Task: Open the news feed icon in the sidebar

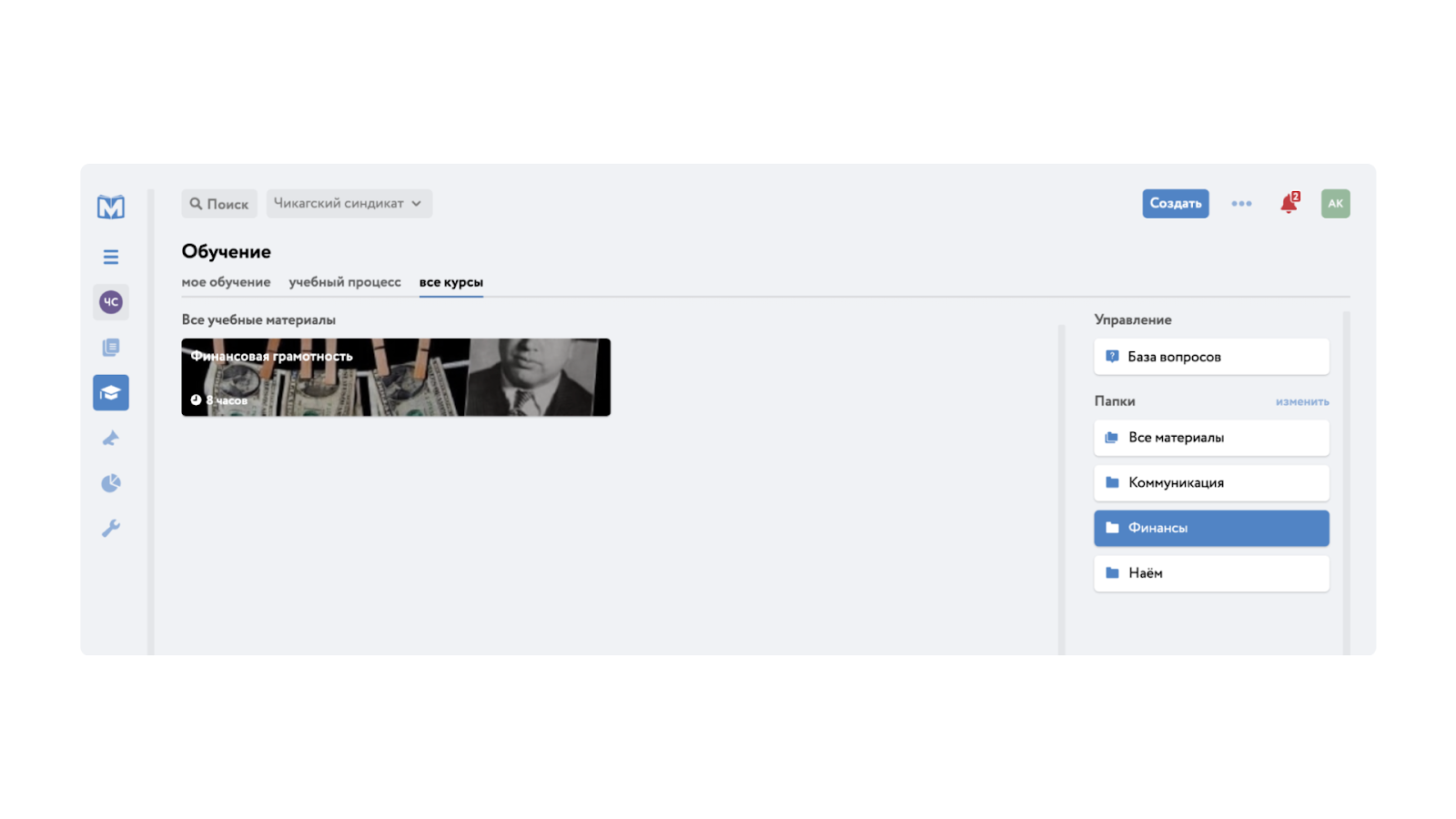Action: [111, 348]
